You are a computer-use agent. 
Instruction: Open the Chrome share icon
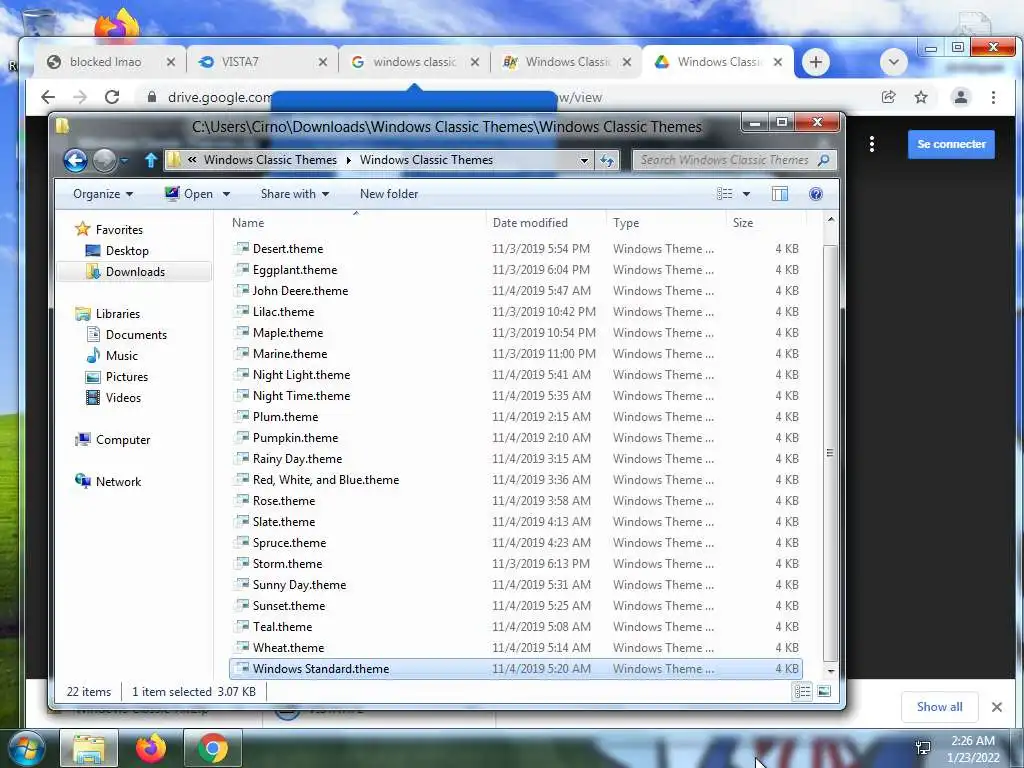[x=888, y=97]
